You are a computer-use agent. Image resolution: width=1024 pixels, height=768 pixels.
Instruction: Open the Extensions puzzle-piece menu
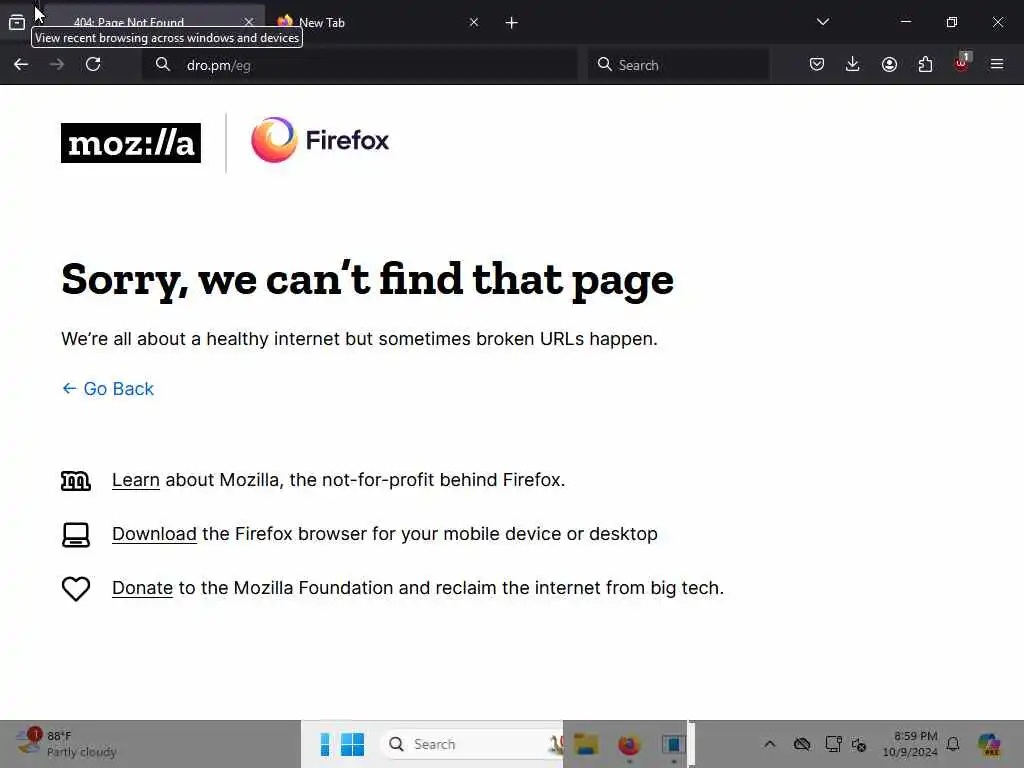925,64
